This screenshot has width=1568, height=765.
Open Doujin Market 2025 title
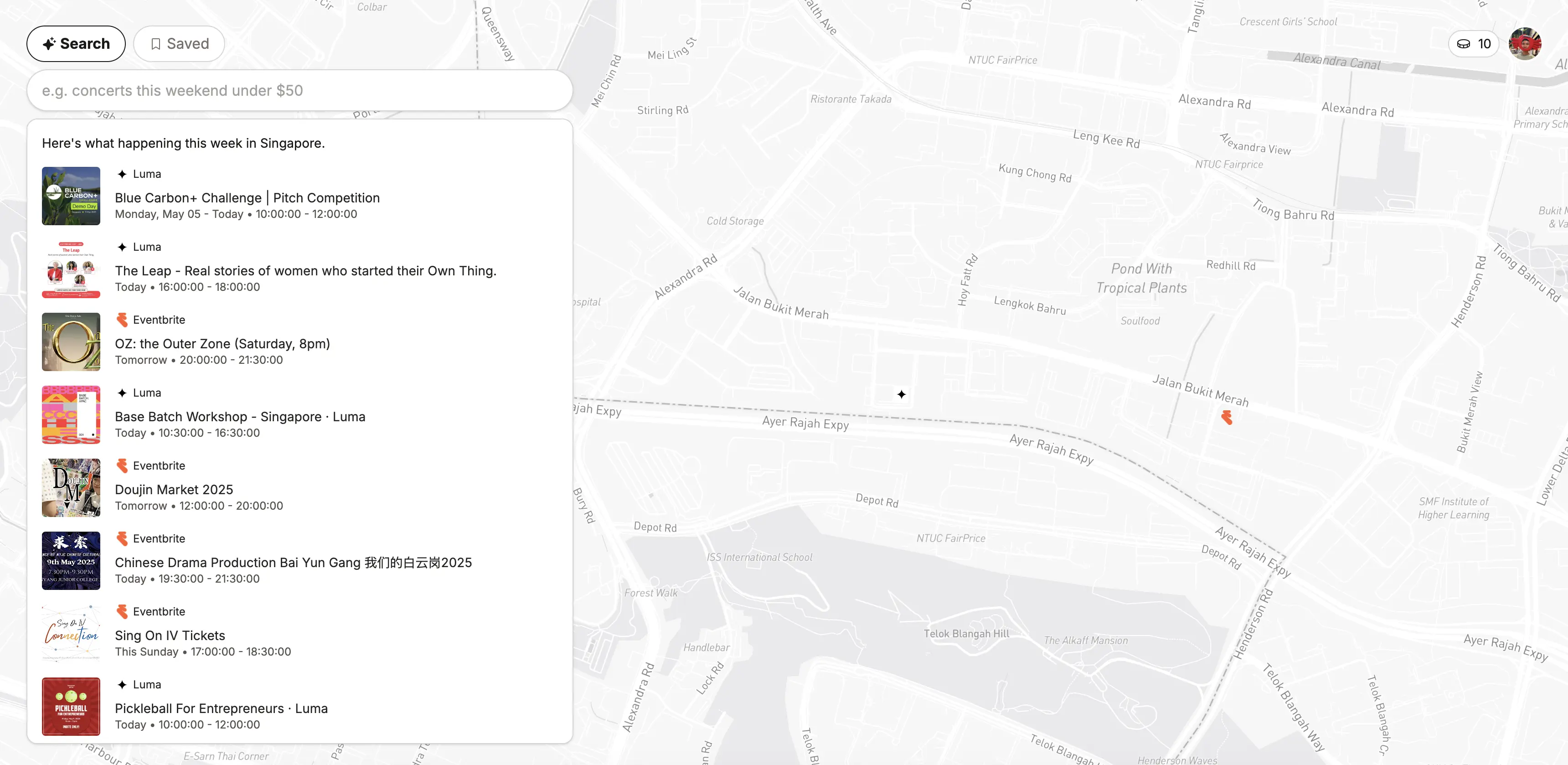(174, 490)
